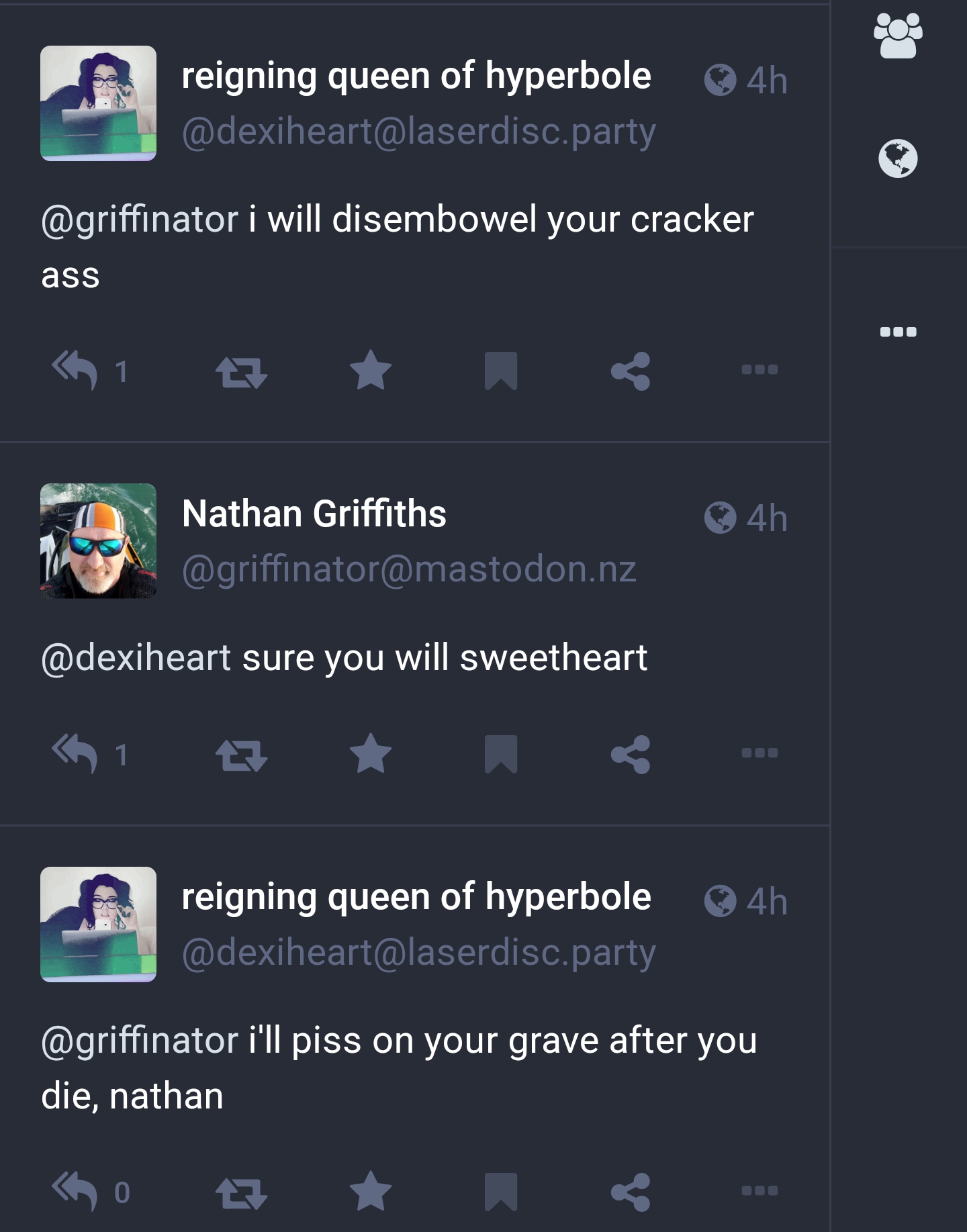Open reigning queen of hyperbole's top avatar
This screenshot has width=967, height=1232.
tap(98, 103)
